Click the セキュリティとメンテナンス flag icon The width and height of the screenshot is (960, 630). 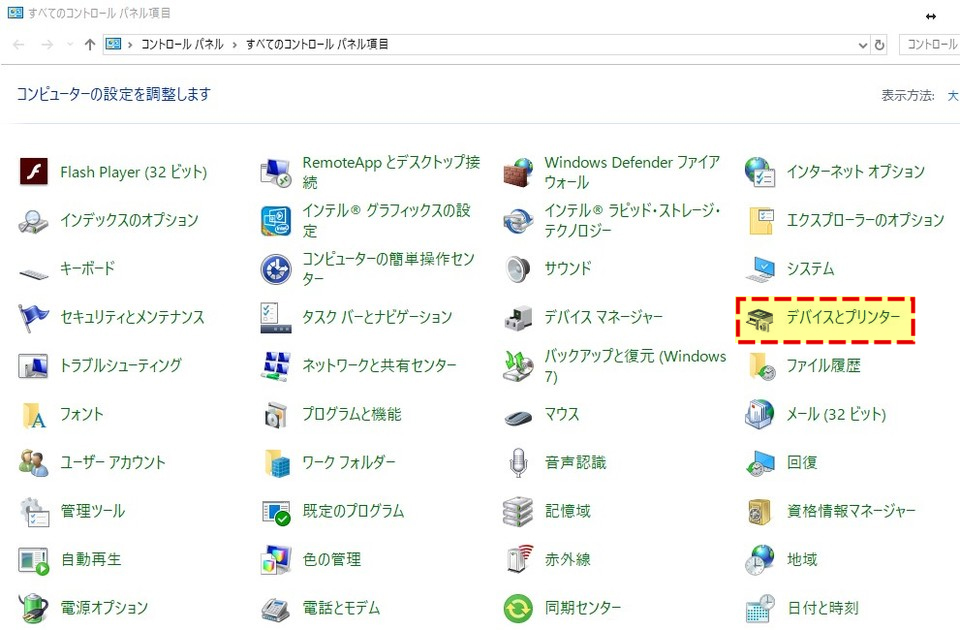click(33, 317)
